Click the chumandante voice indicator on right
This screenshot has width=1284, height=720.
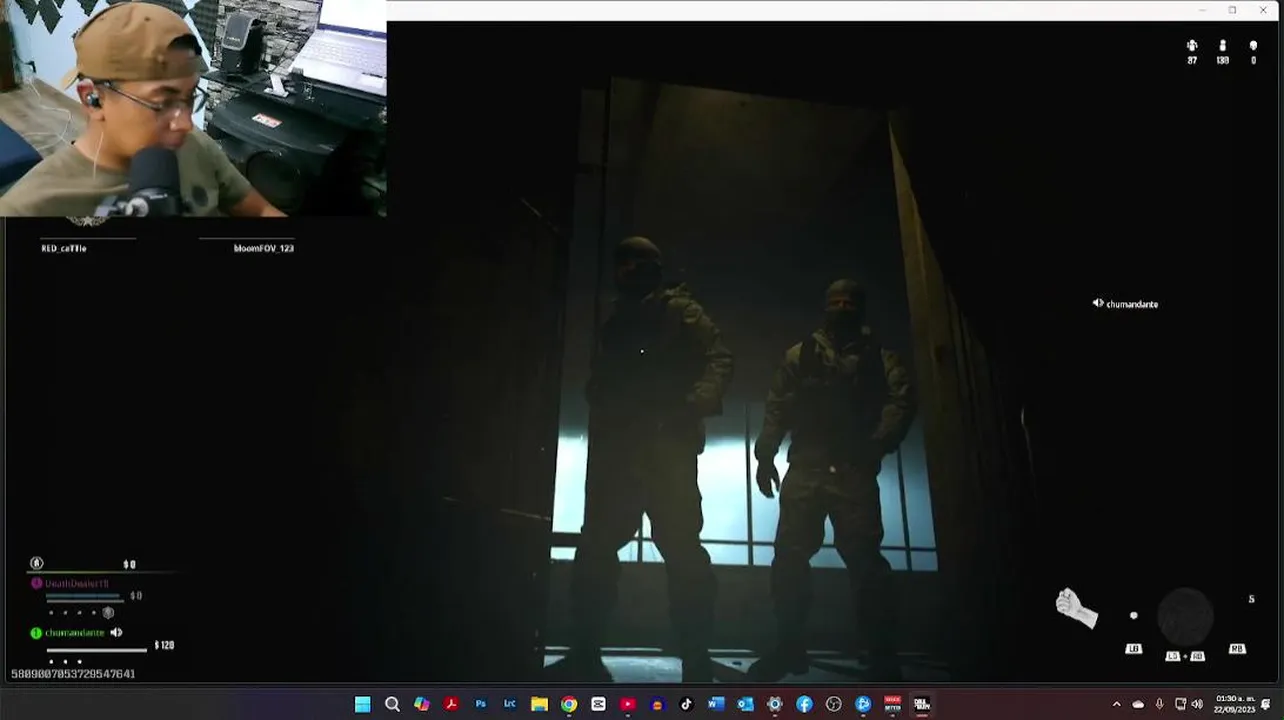pos(1125,304)
